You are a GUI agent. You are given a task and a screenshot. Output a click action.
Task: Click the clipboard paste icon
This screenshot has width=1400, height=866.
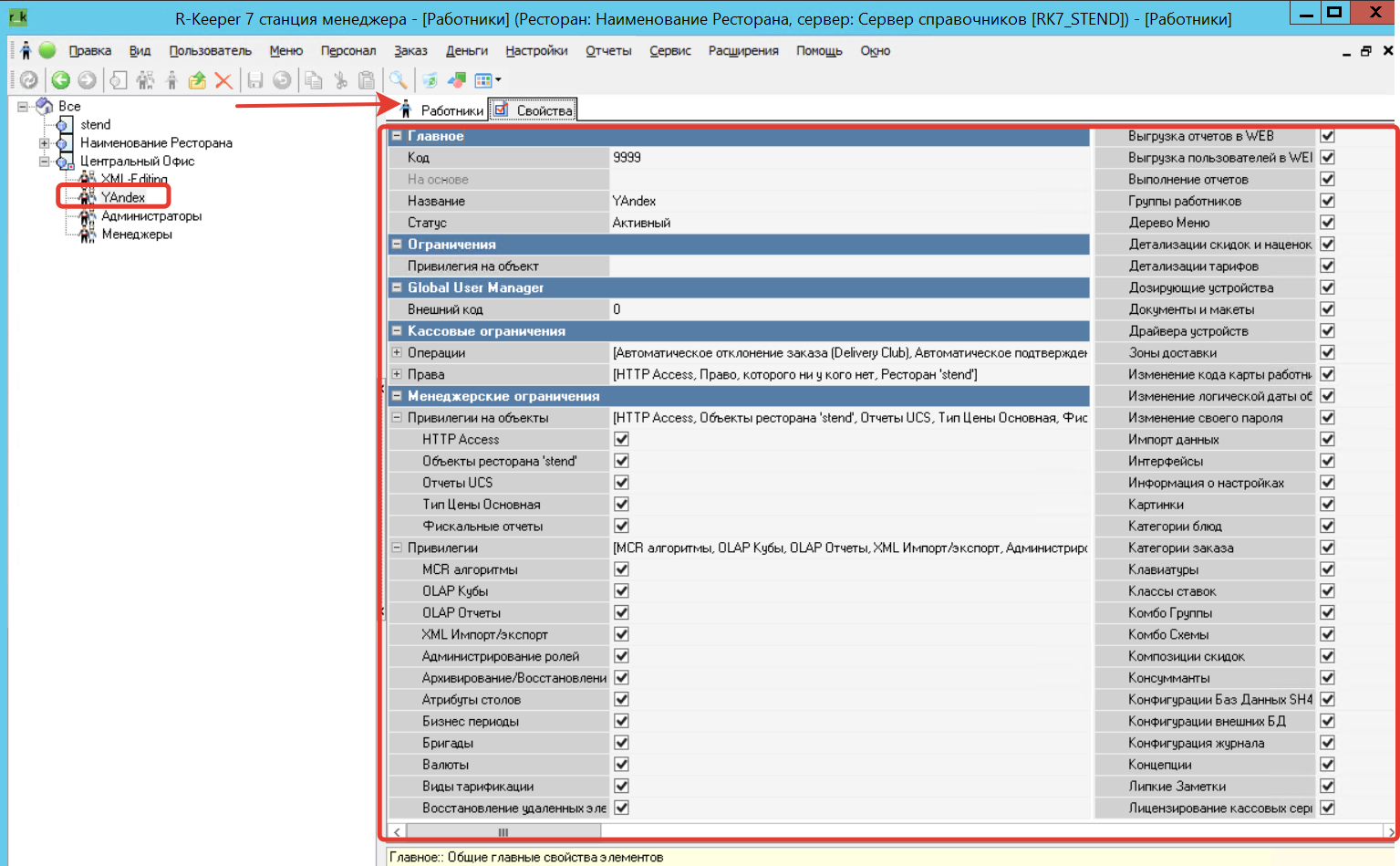[x=367, y=80]
